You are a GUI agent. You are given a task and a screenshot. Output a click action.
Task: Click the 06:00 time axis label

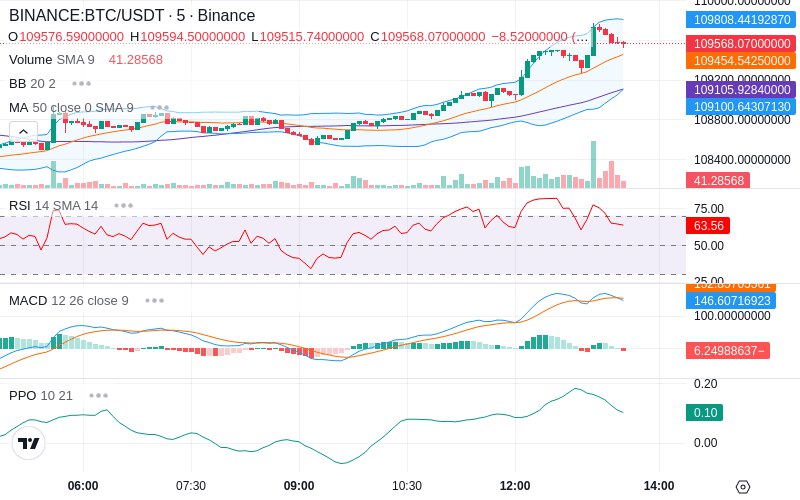click(x=83, y=486)
